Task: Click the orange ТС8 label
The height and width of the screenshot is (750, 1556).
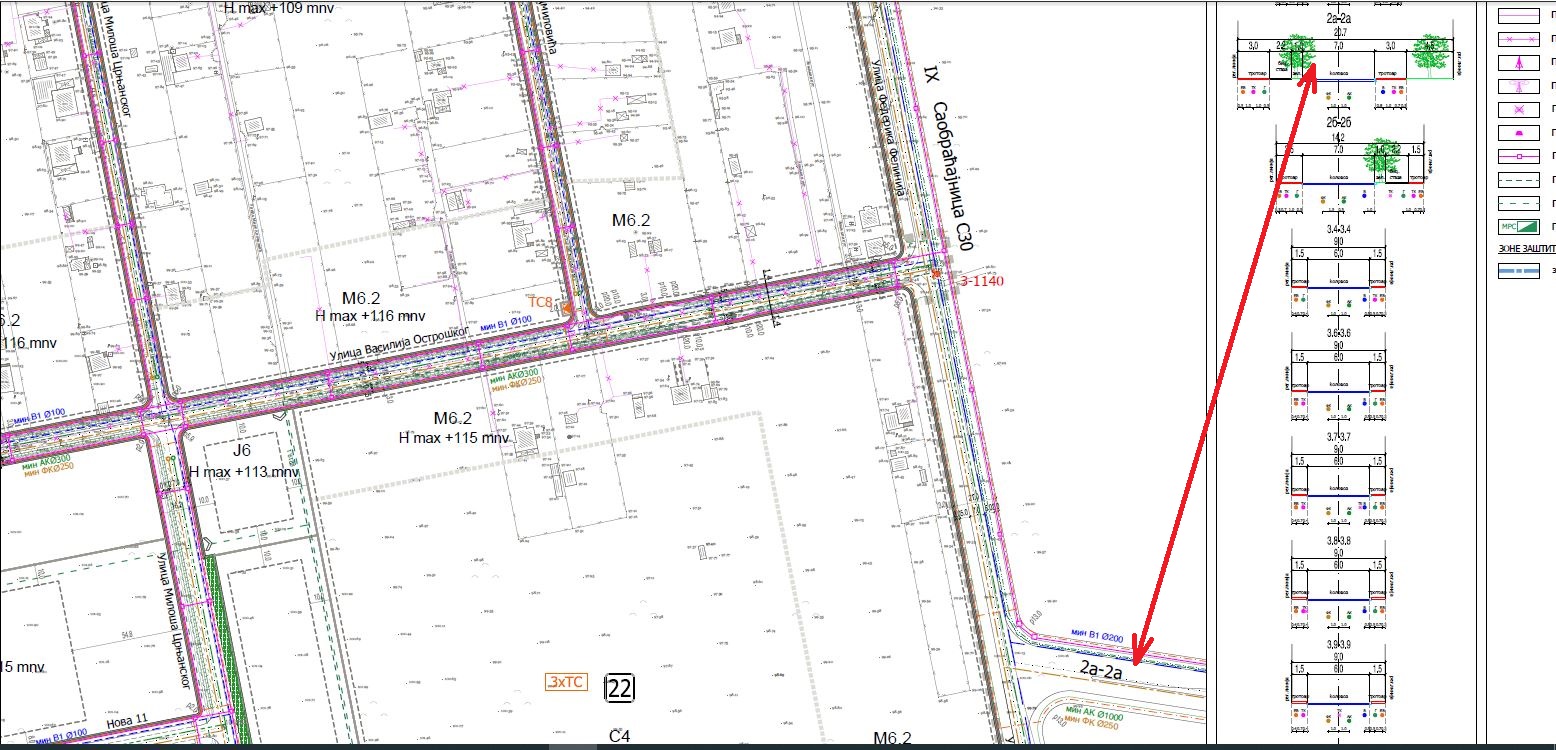Action: (x=541, y=302)
